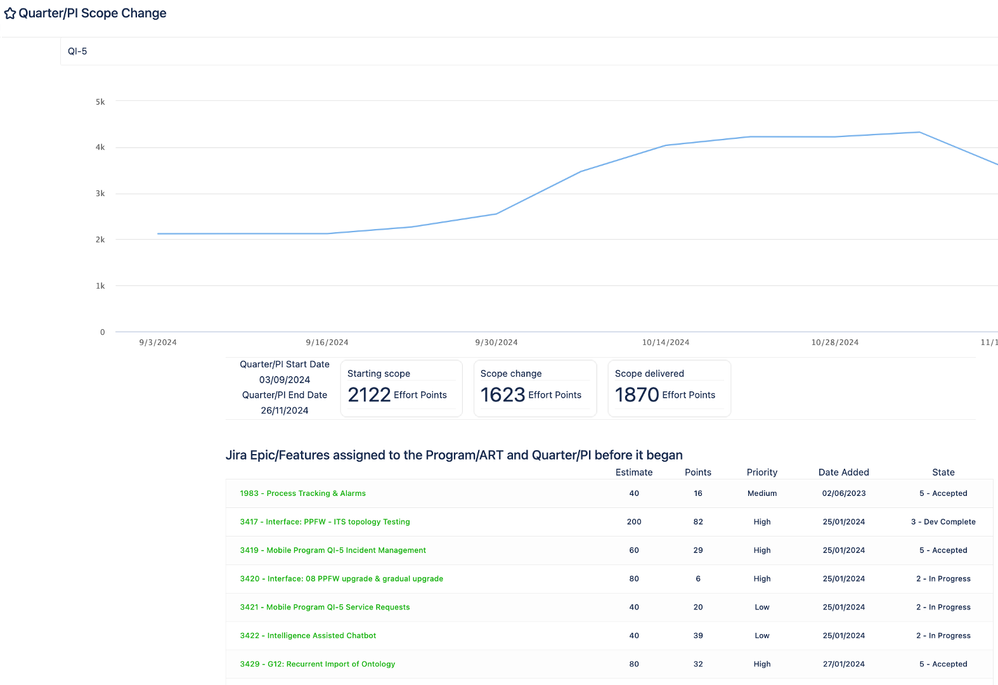The width and height of the screenshot is (998, 685).
Task: Click the Quarter/PI Scope Change title
Action: click(92, 13)
